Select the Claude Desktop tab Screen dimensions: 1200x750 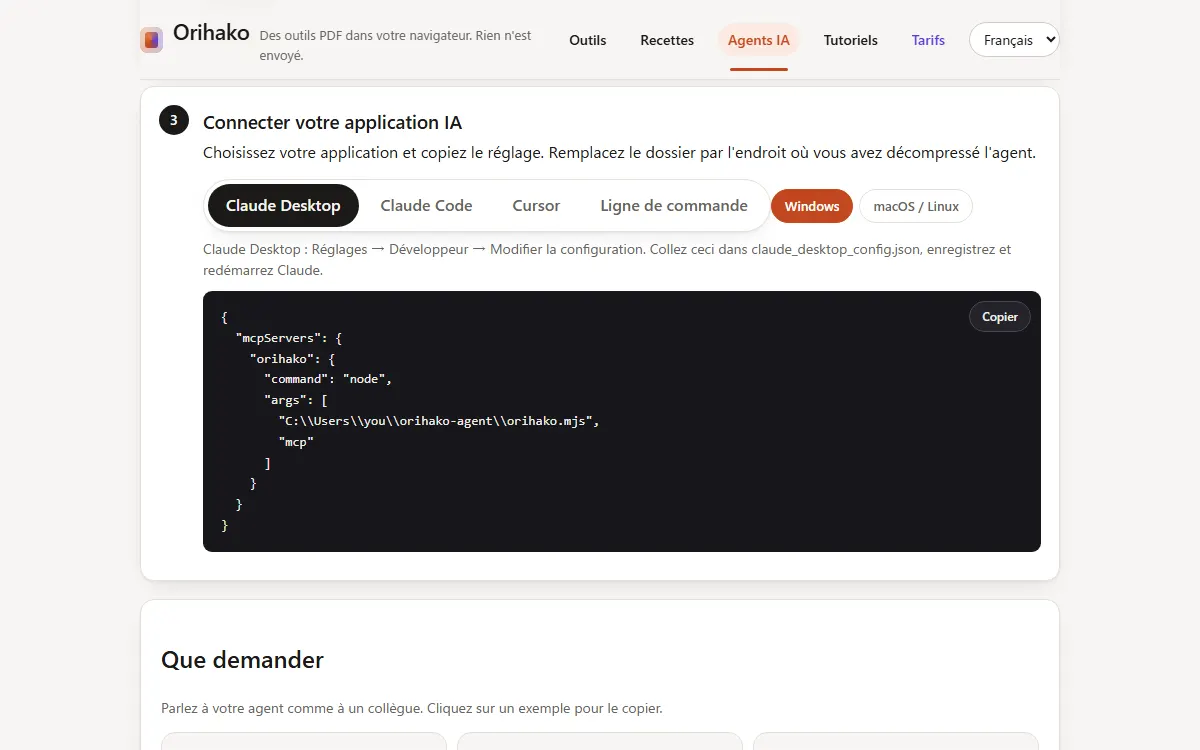pos(283,206)
